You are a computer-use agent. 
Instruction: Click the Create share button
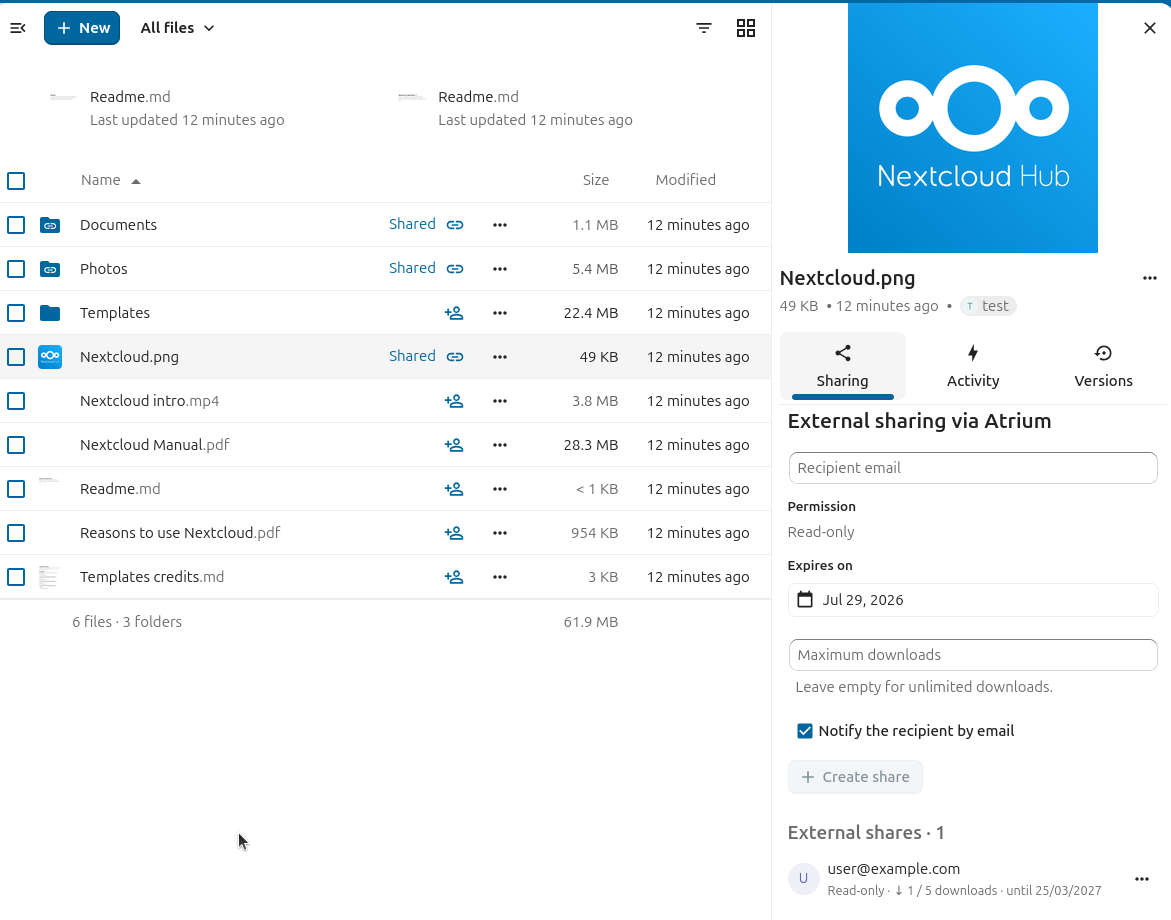pos(855,777)
